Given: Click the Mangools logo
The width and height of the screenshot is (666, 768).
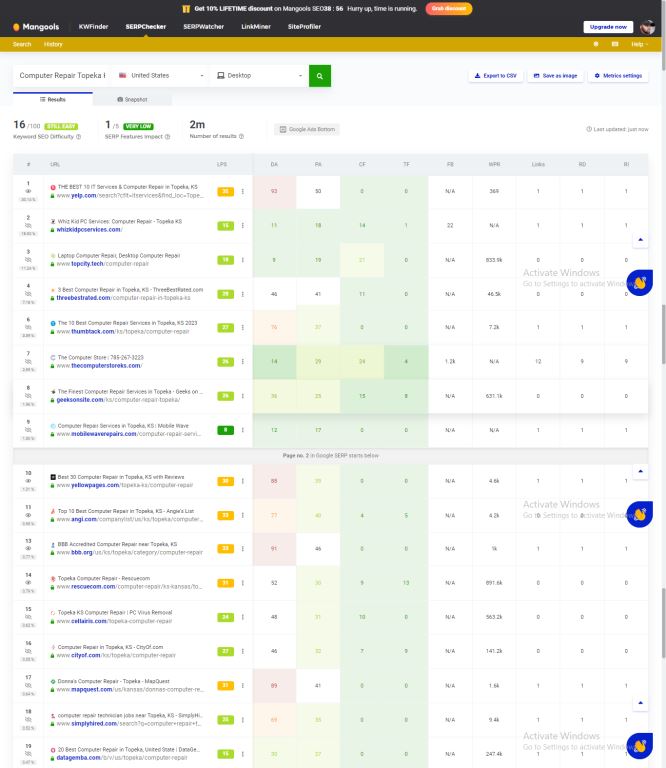Looking at the screenshot, I should (x=36, y=27).
